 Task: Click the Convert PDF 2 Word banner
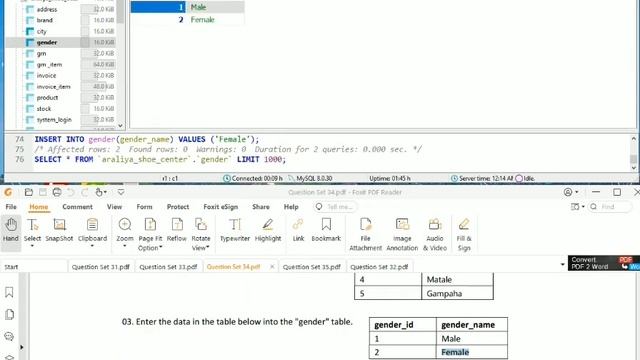[x=603, y=263]
